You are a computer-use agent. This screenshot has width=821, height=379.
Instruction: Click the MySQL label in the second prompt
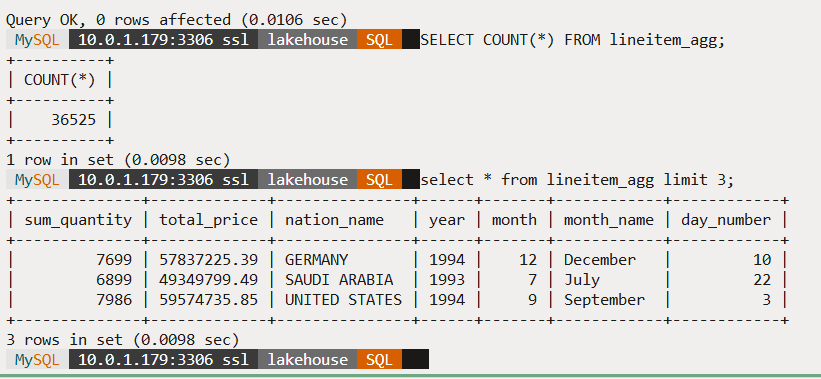coord(37,180)
